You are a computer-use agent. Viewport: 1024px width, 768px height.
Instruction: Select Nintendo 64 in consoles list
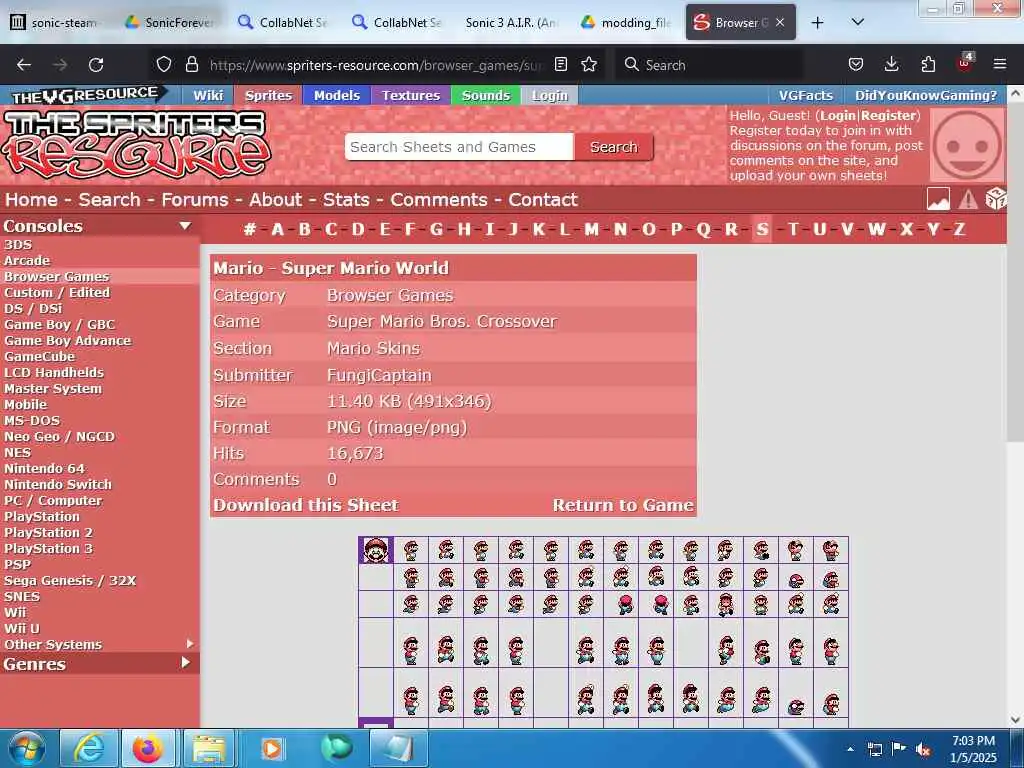pyautogui.click(x=44, y=468)
